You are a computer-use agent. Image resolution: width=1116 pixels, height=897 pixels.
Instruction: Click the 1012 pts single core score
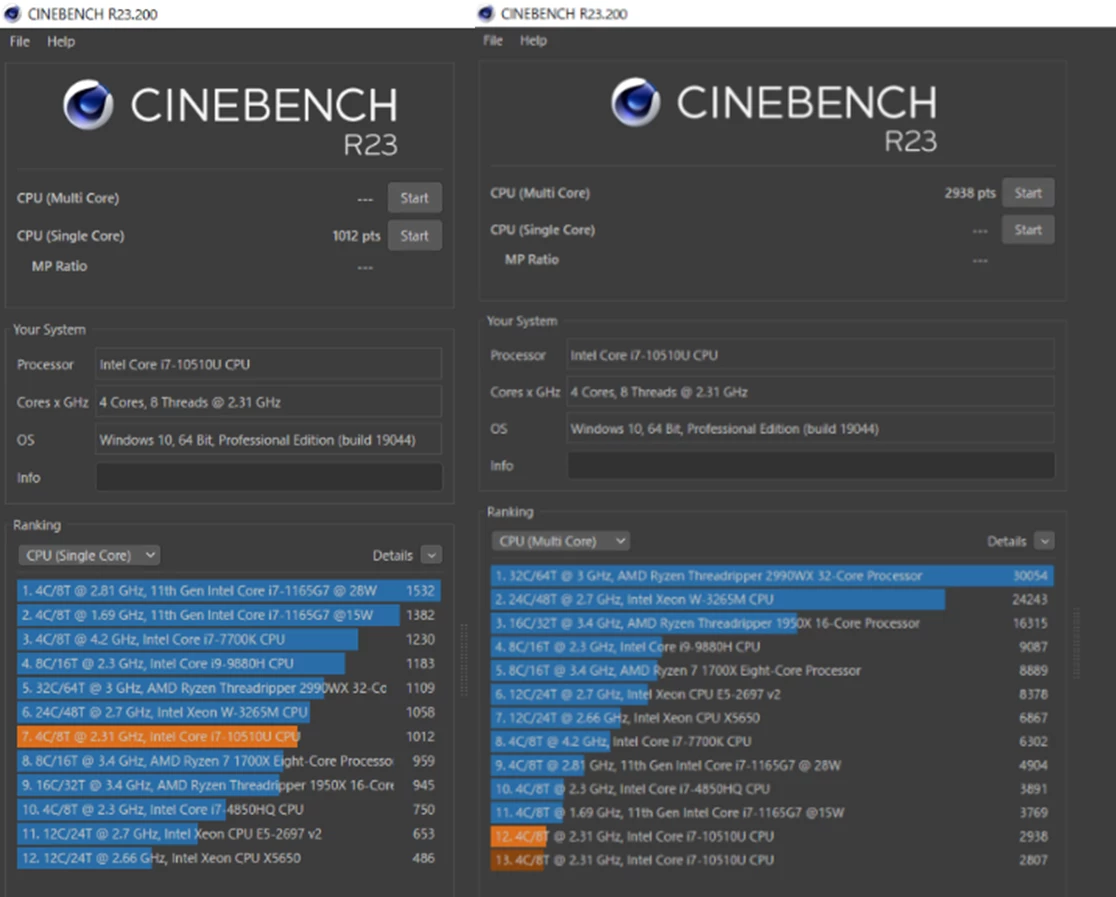[x=357, y=236]
